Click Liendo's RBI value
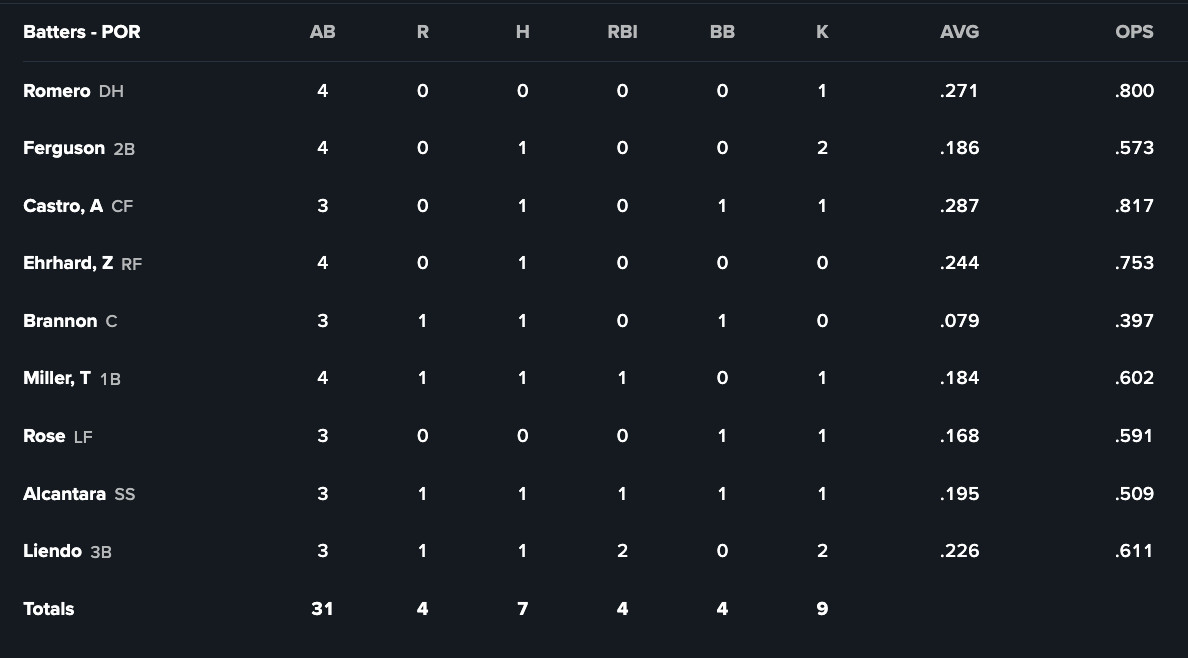 (x=622, y=551)
